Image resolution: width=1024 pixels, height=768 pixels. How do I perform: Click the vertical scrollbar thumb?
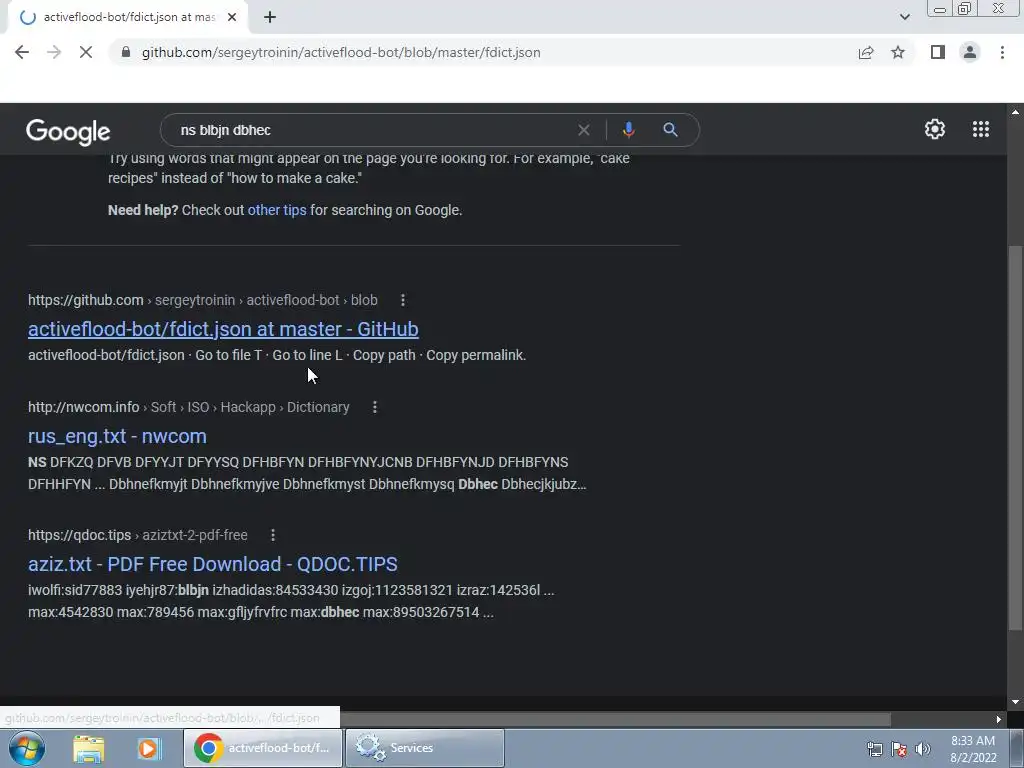(1015, 438)
